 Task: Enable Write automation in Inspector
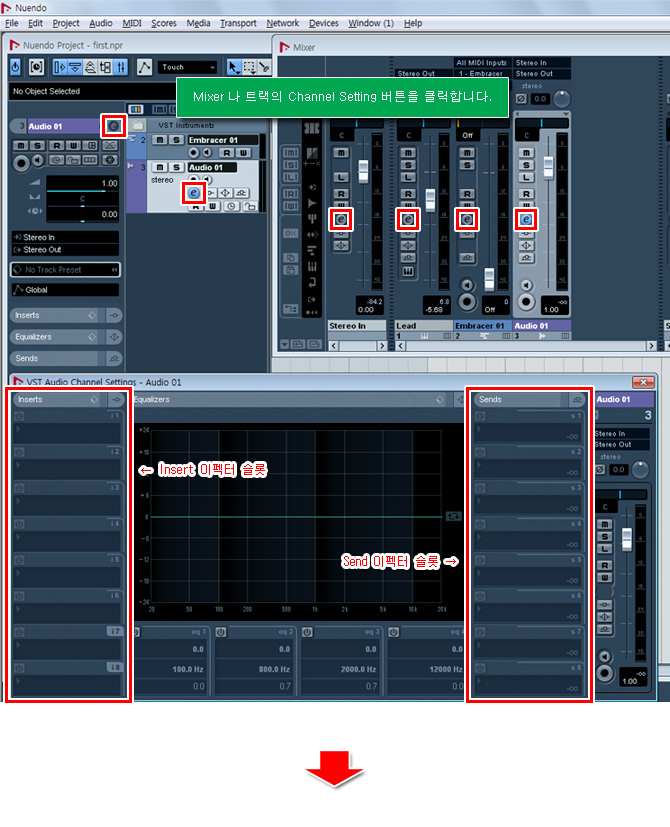pos(73,146)
